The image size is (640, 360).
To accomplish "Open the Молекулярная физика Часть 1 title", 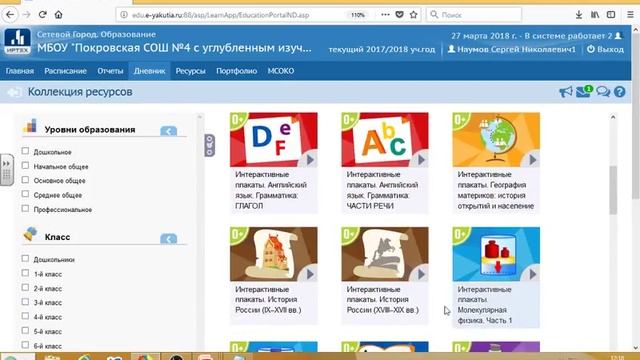I will click(485, 305).
